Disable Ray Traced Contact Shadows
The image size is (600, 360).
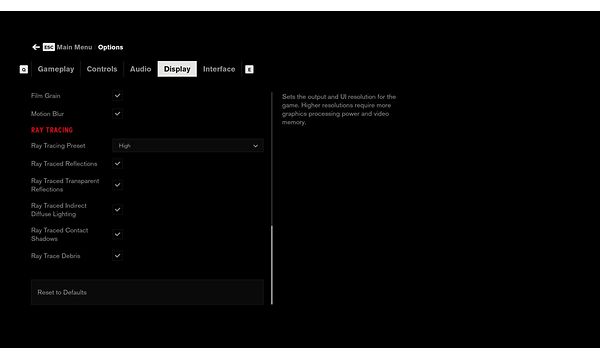[x=117, y=234]
